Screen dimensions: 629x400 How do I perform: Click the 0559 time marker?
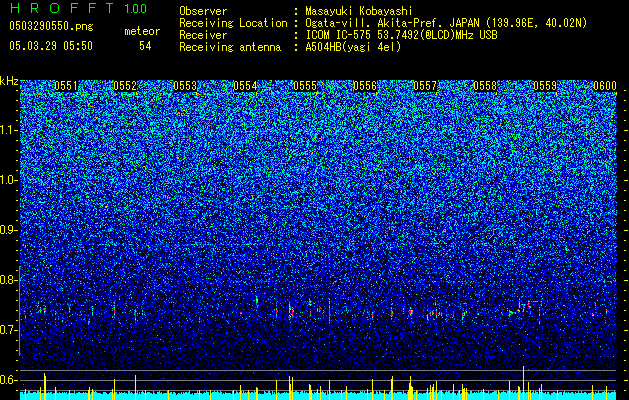tap(545, 86)
